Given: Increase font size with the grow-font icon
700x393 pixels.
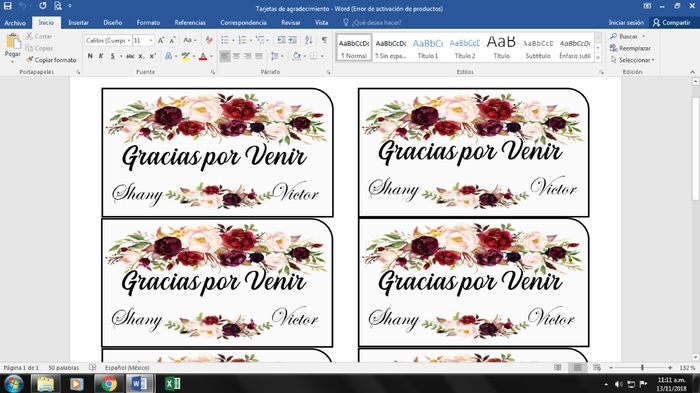Looking at the screenshot, I should pyautogui.click(x=161, y=40).
